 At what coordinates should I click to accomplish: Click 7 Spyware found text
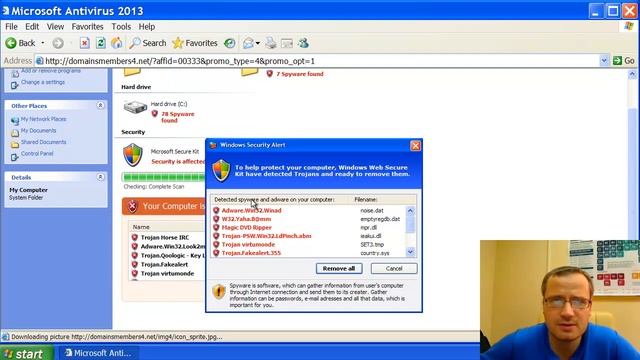(300, 74)
